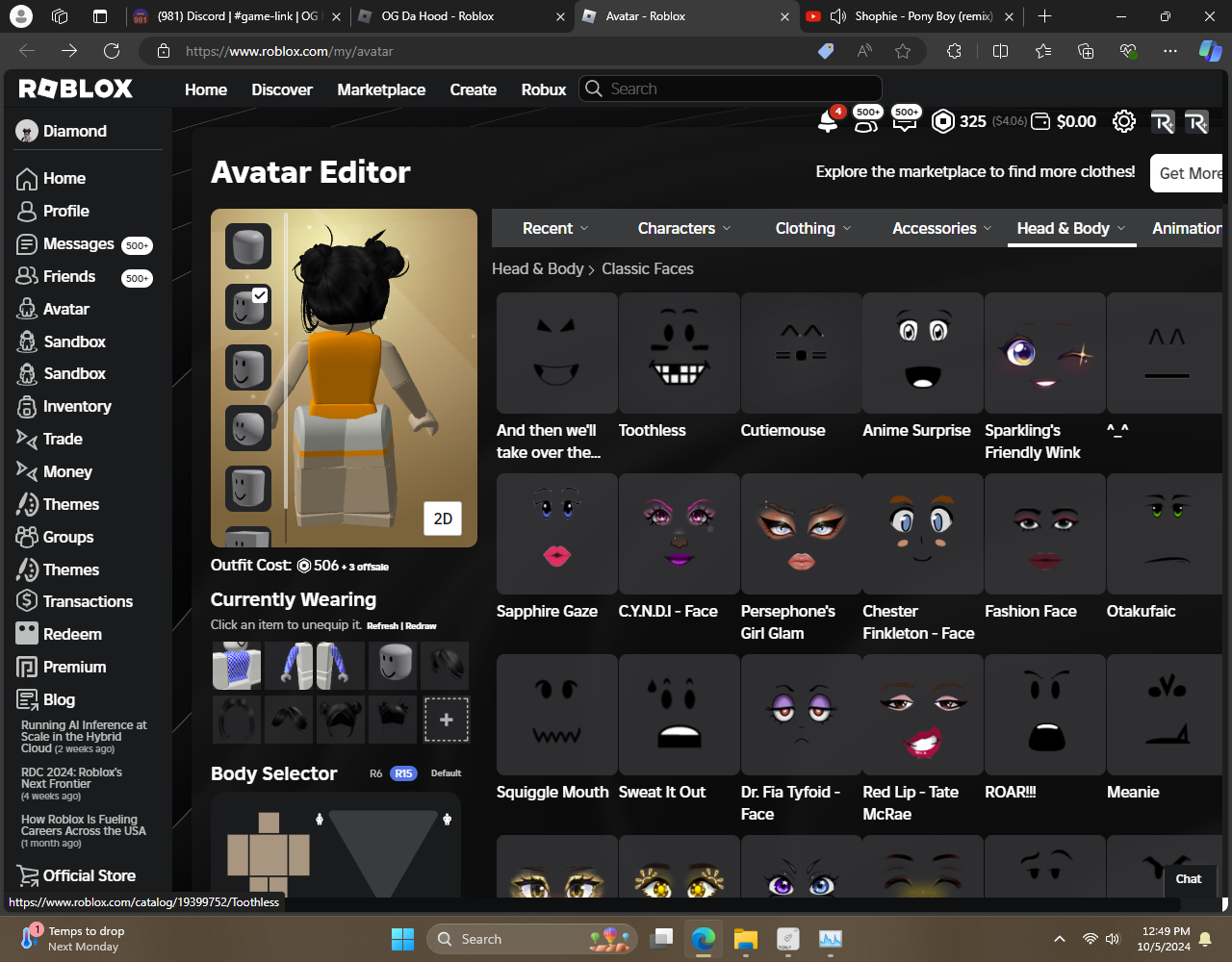Add page to favorites star icon
Viewport: 1232px width, 962px height.
coord(903,51)
